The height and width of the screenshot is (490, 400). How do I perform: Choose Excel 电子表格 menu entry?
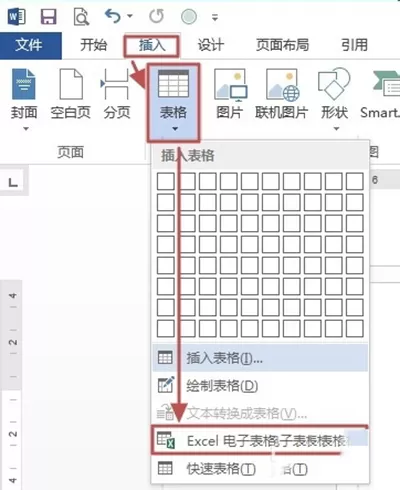(x=260, y=440)
